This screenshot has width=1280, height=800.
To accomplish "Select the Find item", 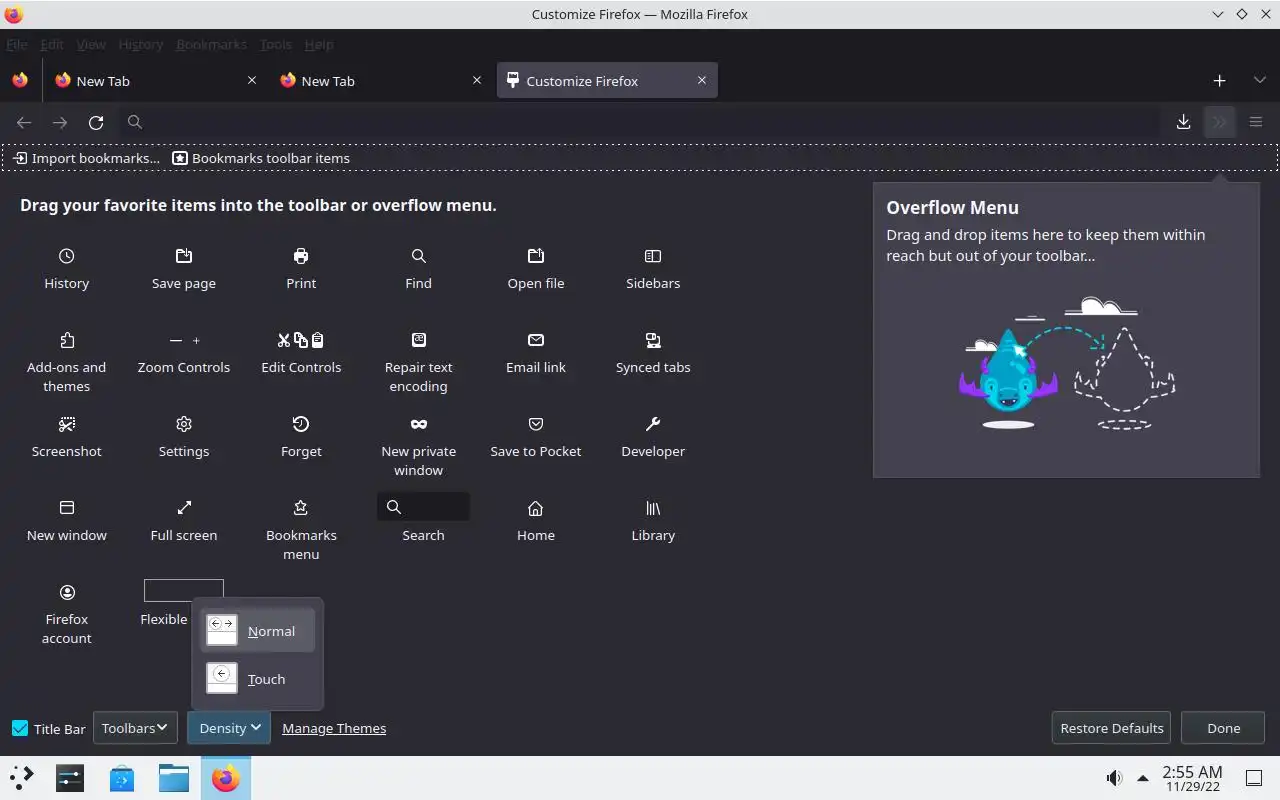I will tap(418, 269).
